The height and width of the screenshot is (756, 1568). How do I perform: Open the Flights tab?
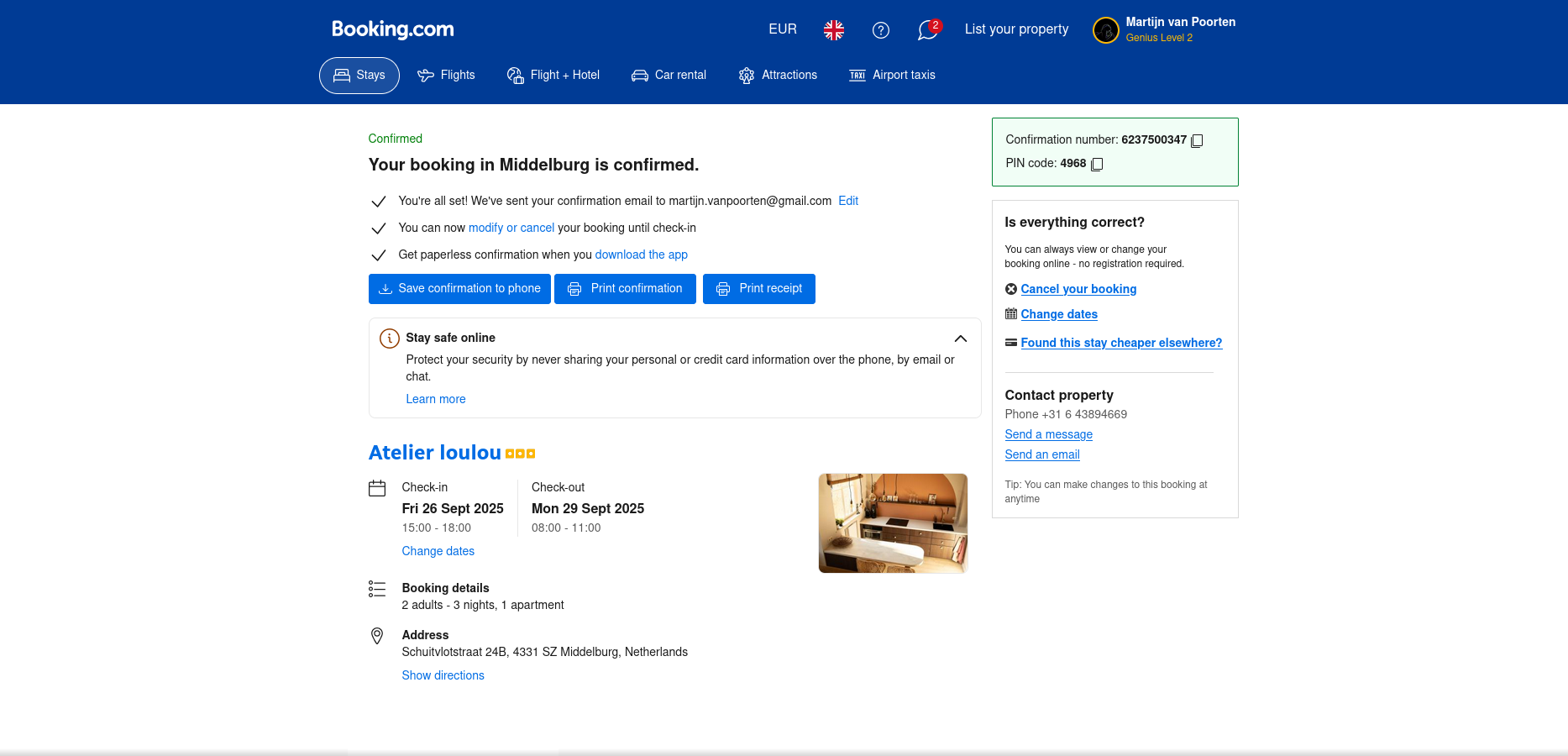coord(446,76)
